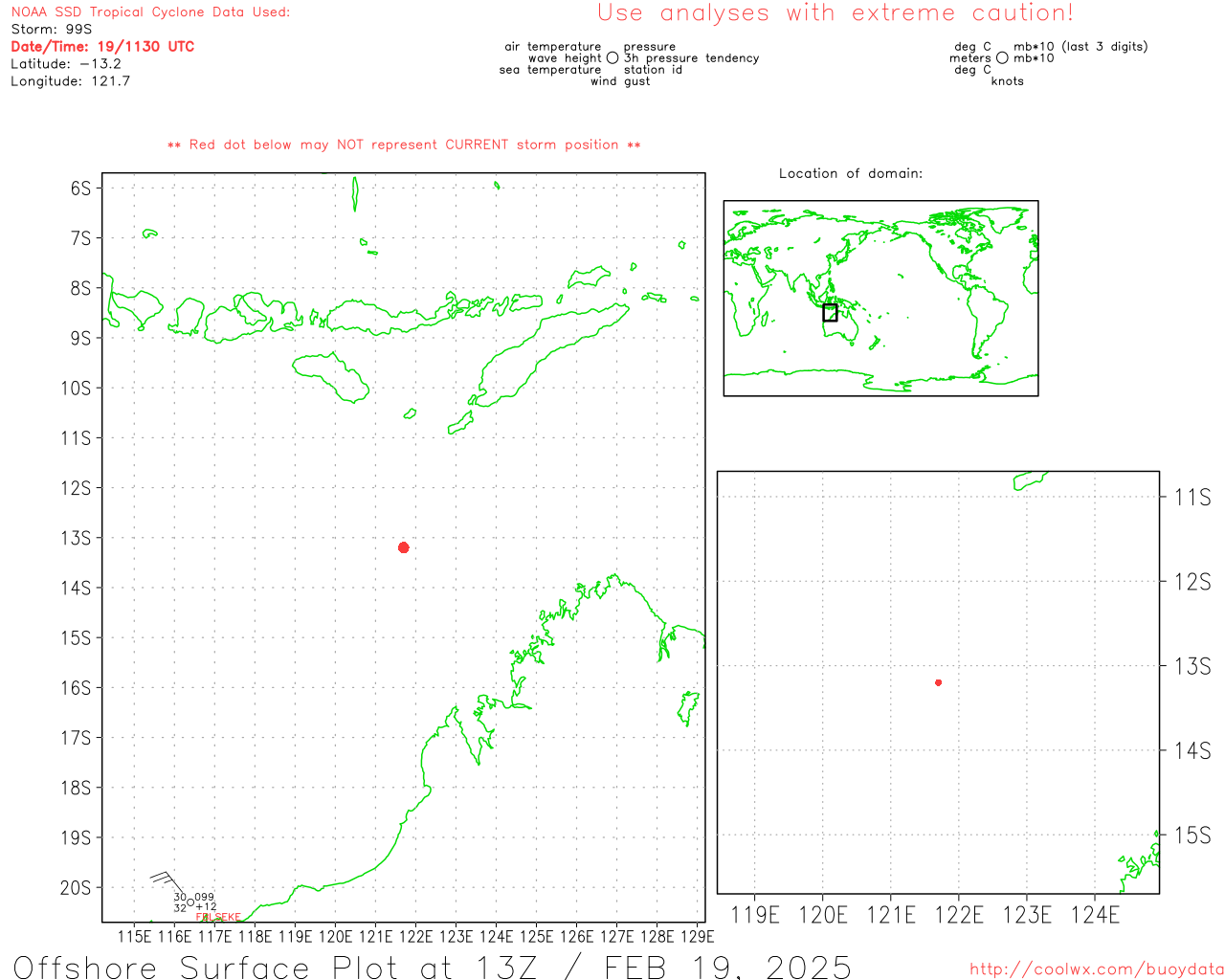Click the '3h pressure tendency' legend label

coord(692,58)
